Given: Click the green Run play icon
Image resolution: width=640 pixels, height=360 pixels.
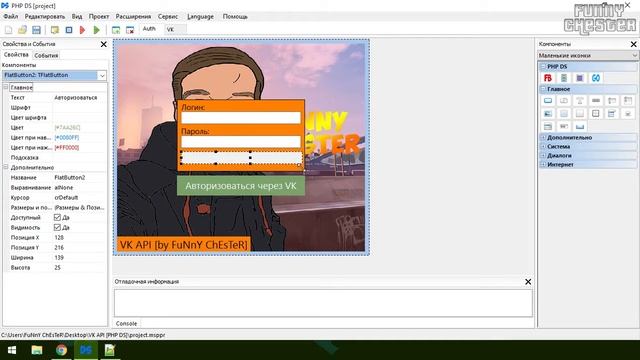Looking at the screenshot, I should (97, 30).
